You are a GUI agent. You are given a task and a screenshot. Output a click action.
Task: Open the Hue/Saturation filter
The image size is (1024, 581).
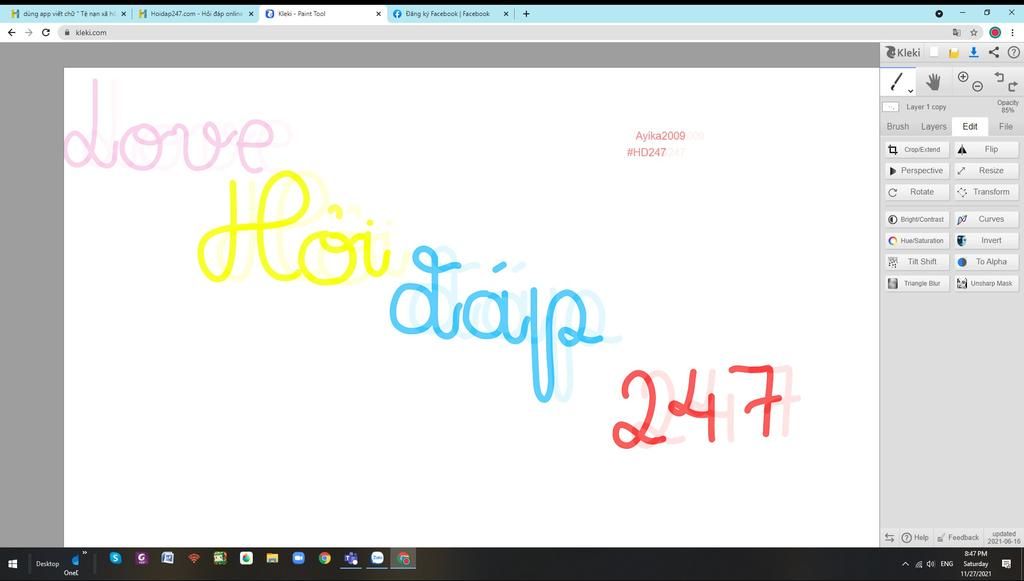pos(917,240)
